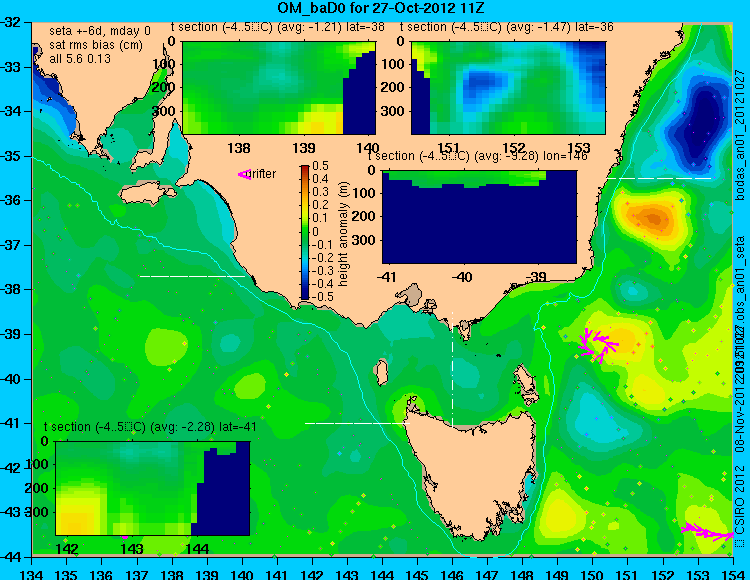Click the white dashed section line at latitude -38
750x580 pixels.
(192, 276)
